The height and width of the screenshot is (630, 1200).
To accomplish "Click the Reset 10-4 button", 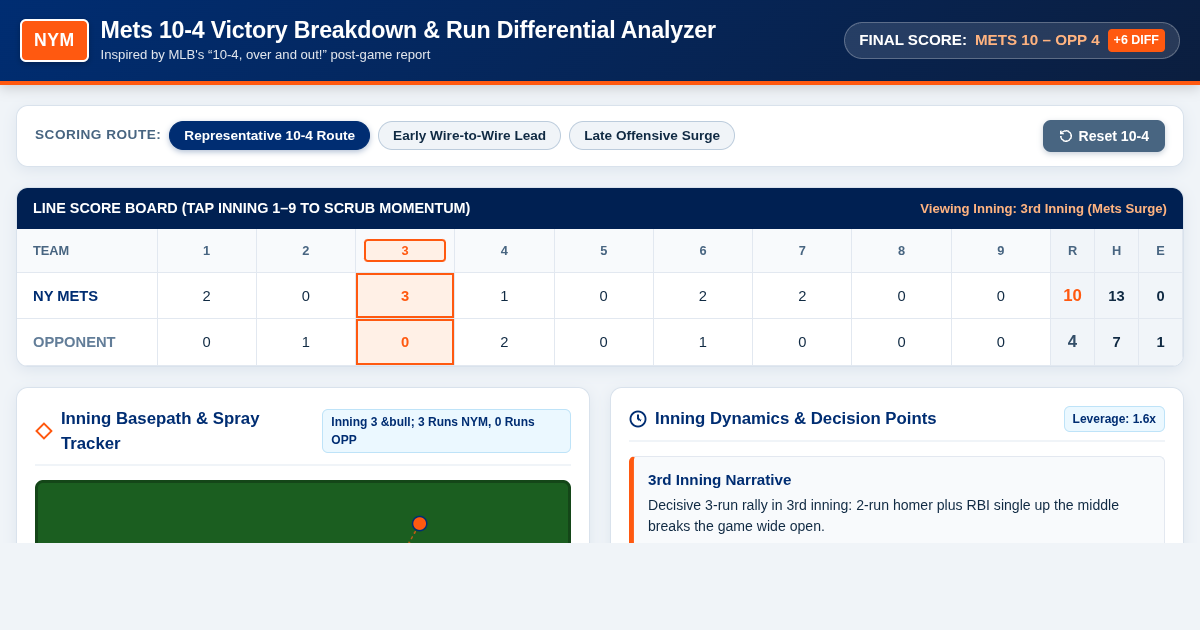I will click(1104, 136).
